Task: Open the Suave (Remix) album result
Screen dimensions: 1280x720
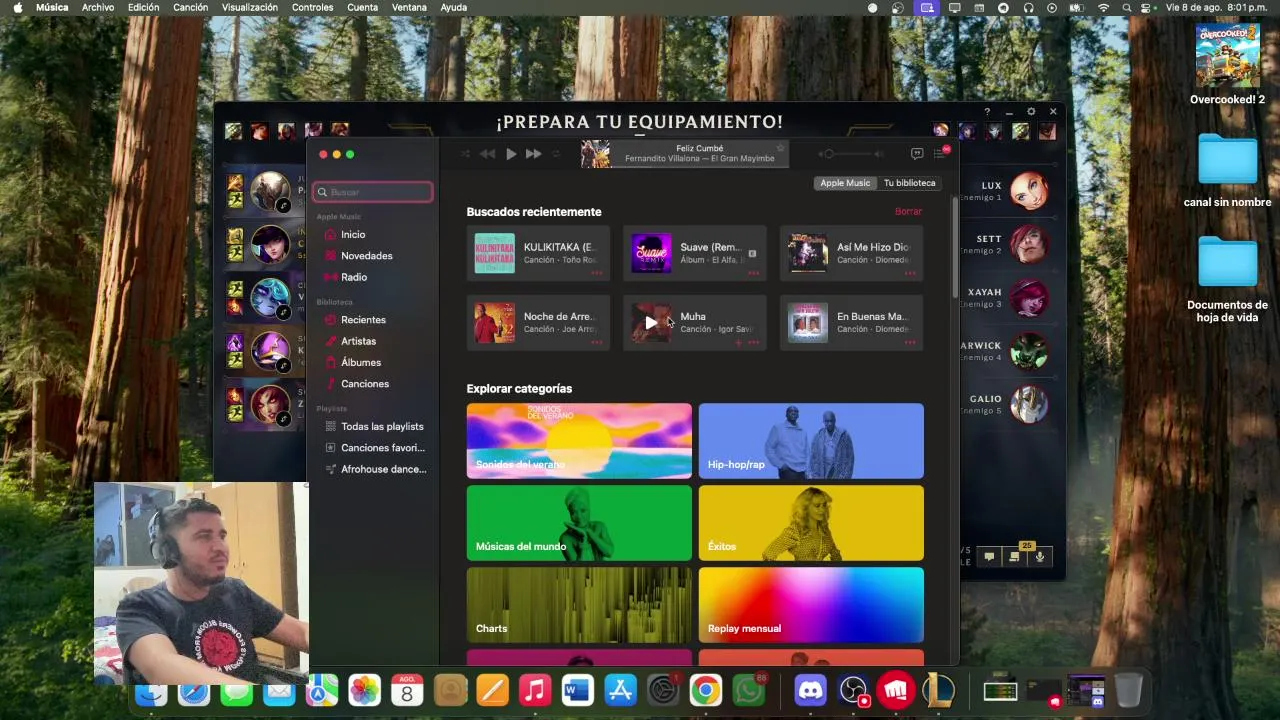Action: [695, 253]
